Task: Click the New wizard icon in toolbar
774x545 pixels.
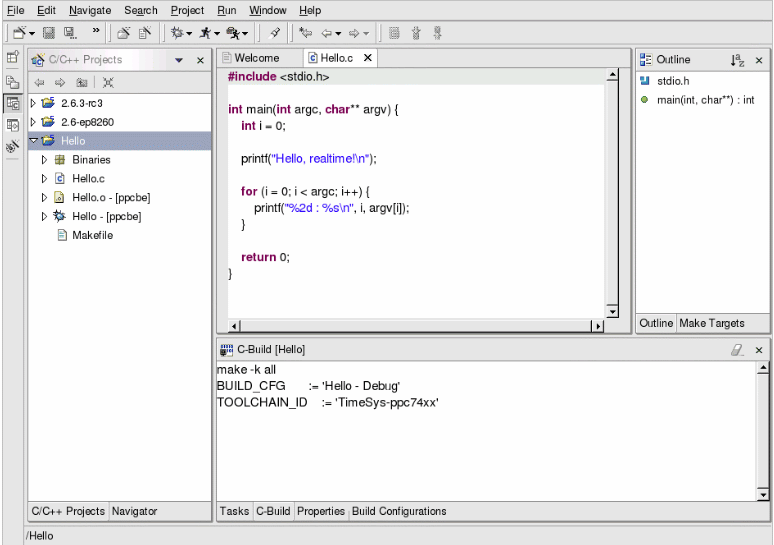Action: point(19,33)
